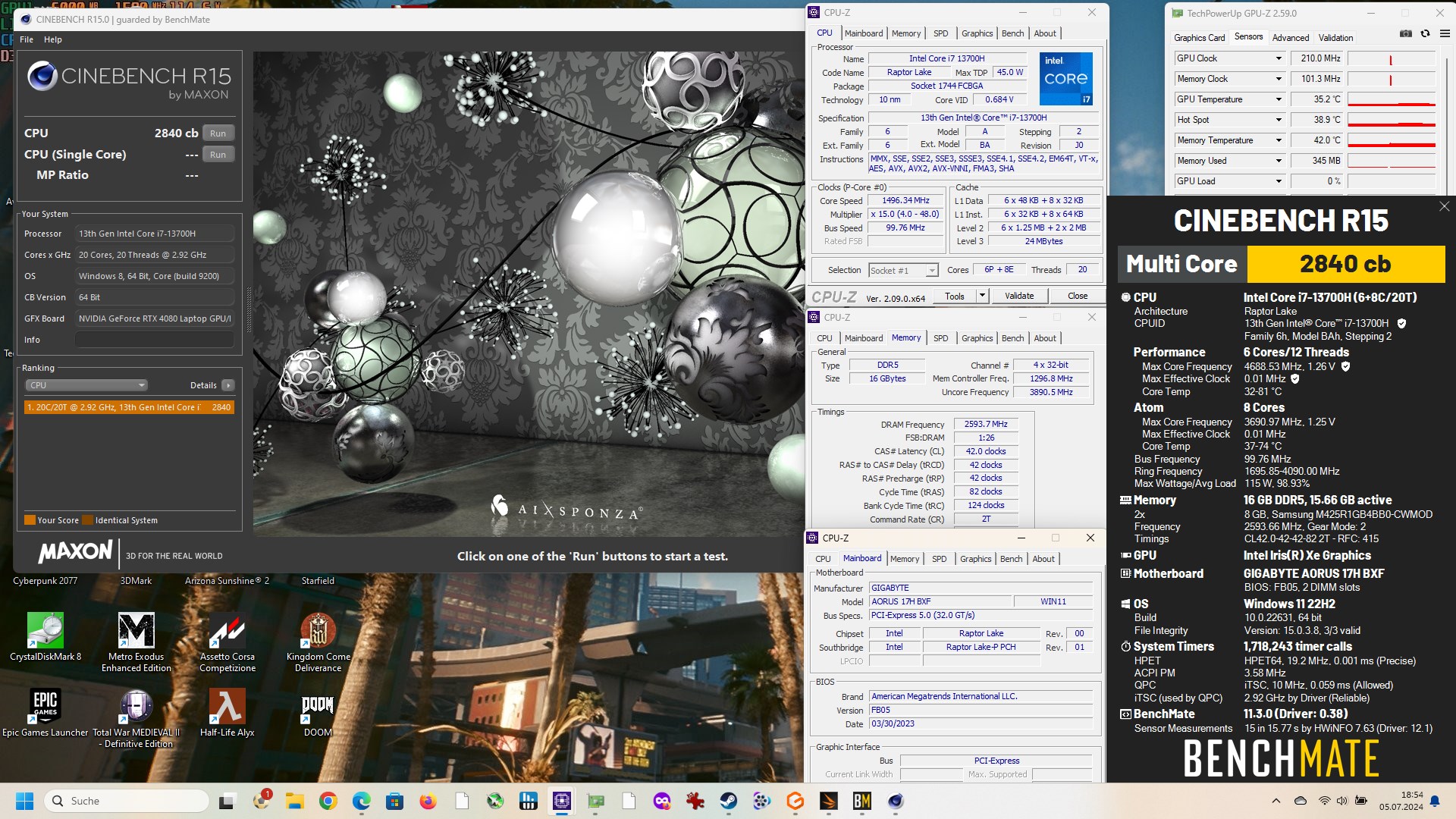Open File Explorer from the taskbar
This screenshot has width=1456, height=819.
[x=294, y=801]
